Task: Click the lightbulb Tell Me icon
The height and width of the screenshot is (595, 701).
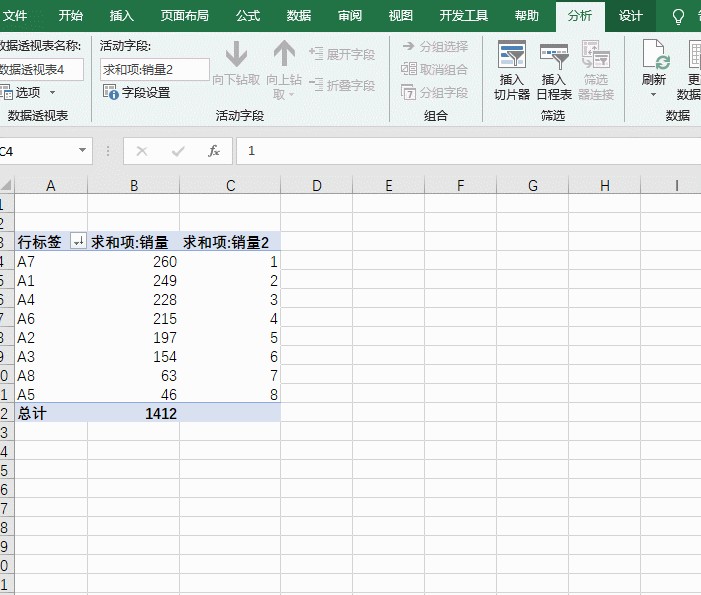Action: tap(678, 17)
